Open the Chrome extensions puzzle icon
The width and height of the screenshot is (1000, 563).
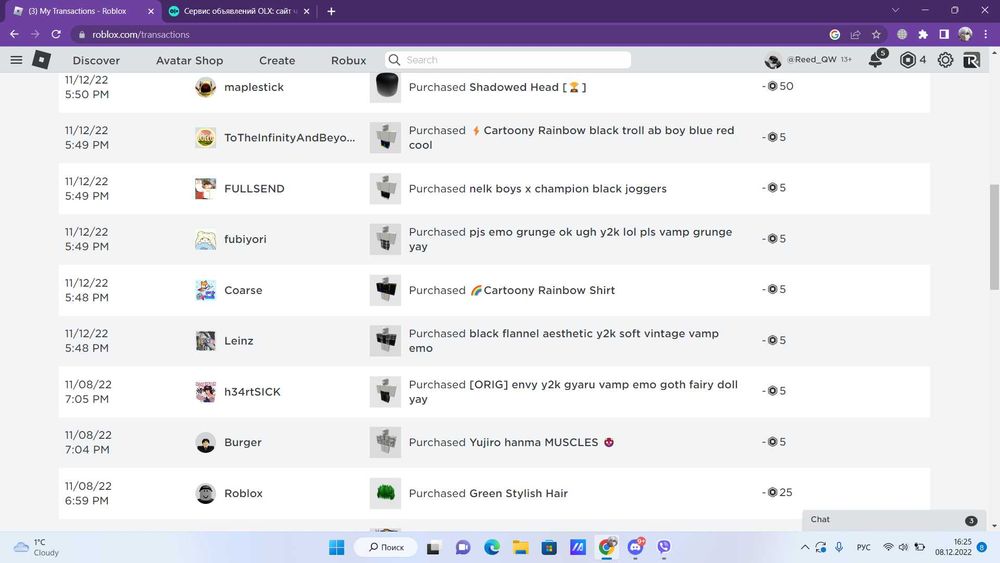(x=923, y=34)
